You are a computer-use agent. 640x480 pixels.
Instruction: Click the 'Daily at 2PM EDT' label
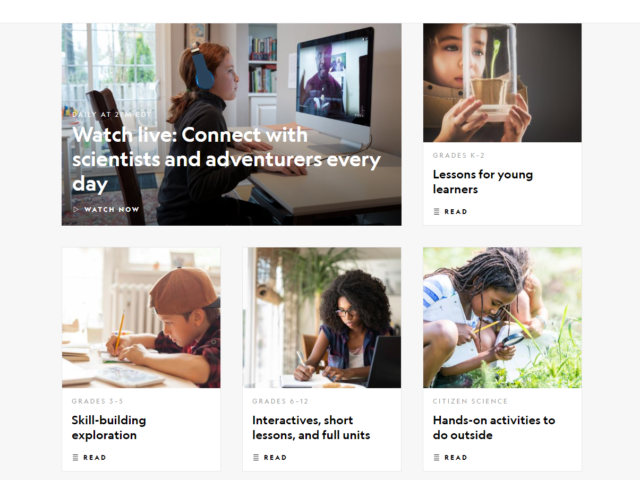pos(111,115)
